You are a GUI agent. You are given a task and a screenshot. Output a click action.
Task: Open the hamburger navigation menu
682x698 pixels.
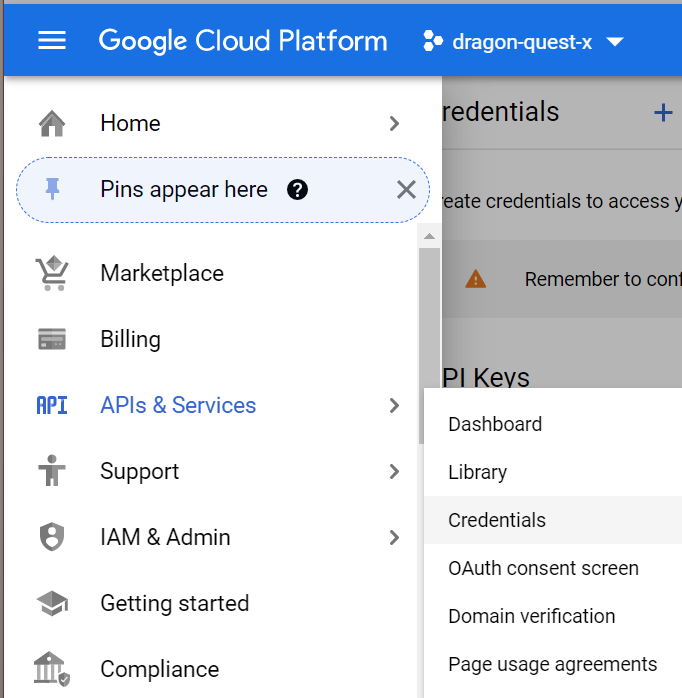pyautogui.click(x=52, y=41)
